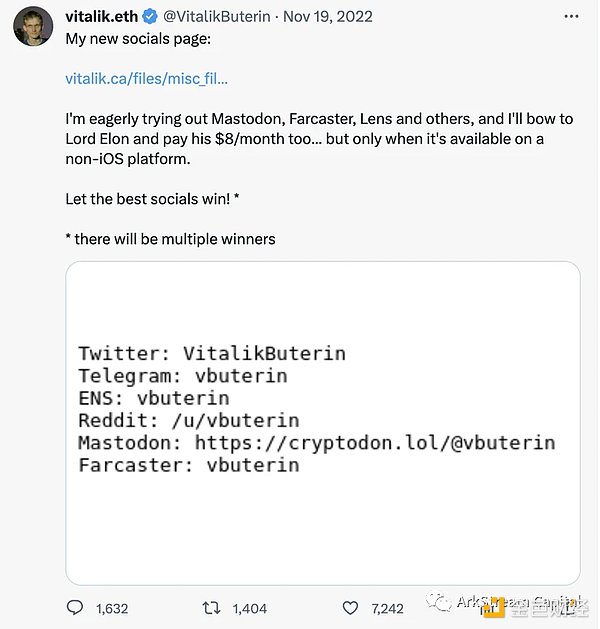Click the "Let the best socials win!" text
Image resolution: width=600 pixels, height=629 pixels.
point(152,199)
